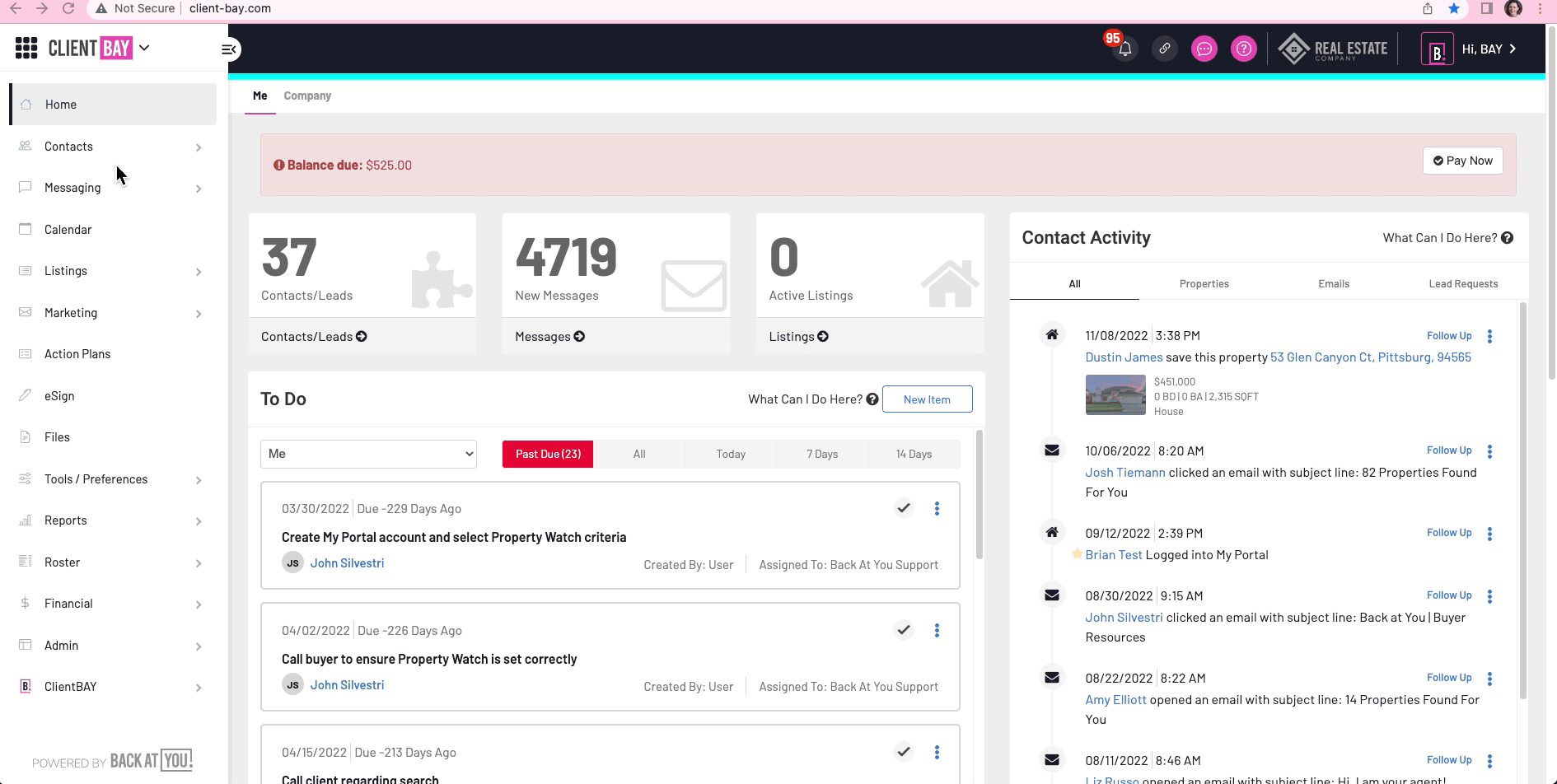Open the ClientBay logo dropdown chevron
Screen dimensions: 1557x784
144,48
